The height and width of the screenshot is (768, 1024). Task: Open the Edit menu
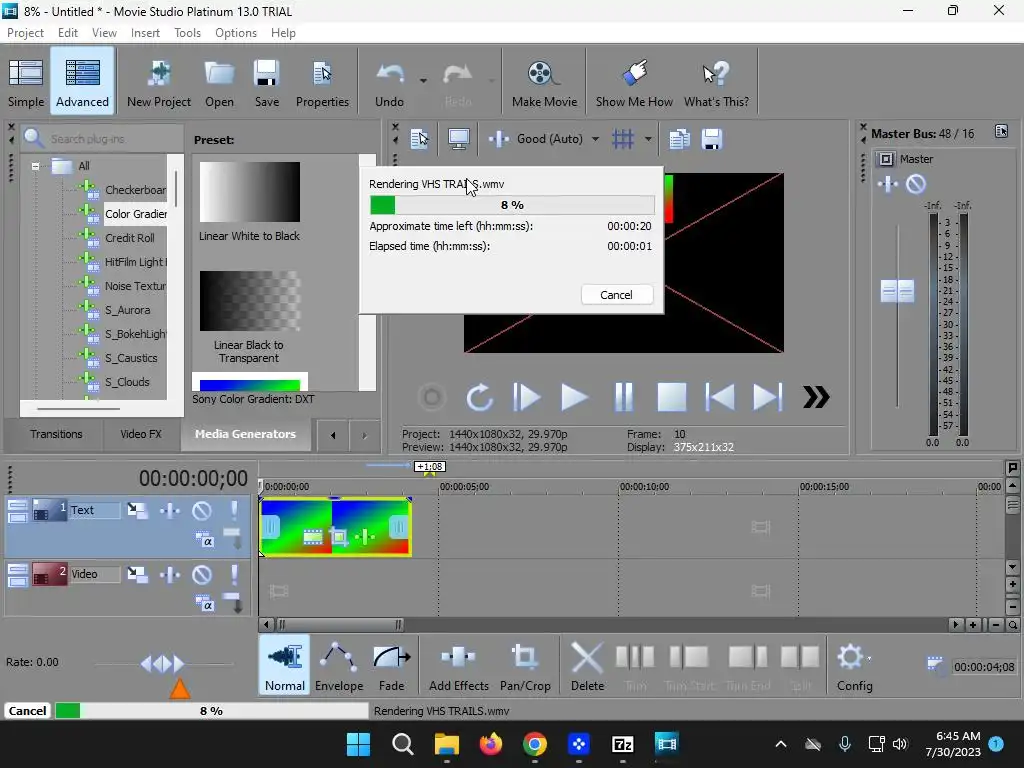tap(68, 33)
